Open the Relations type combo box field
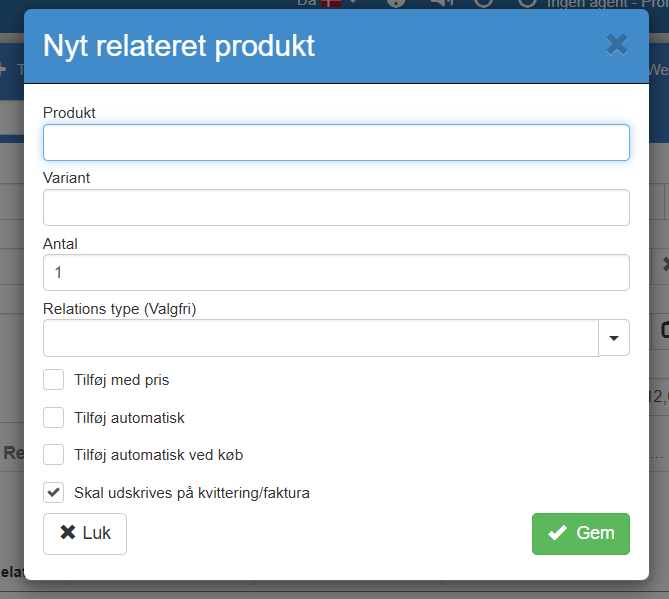The width and height of the screenshot is (669, 599). click(x=320, y=338)
